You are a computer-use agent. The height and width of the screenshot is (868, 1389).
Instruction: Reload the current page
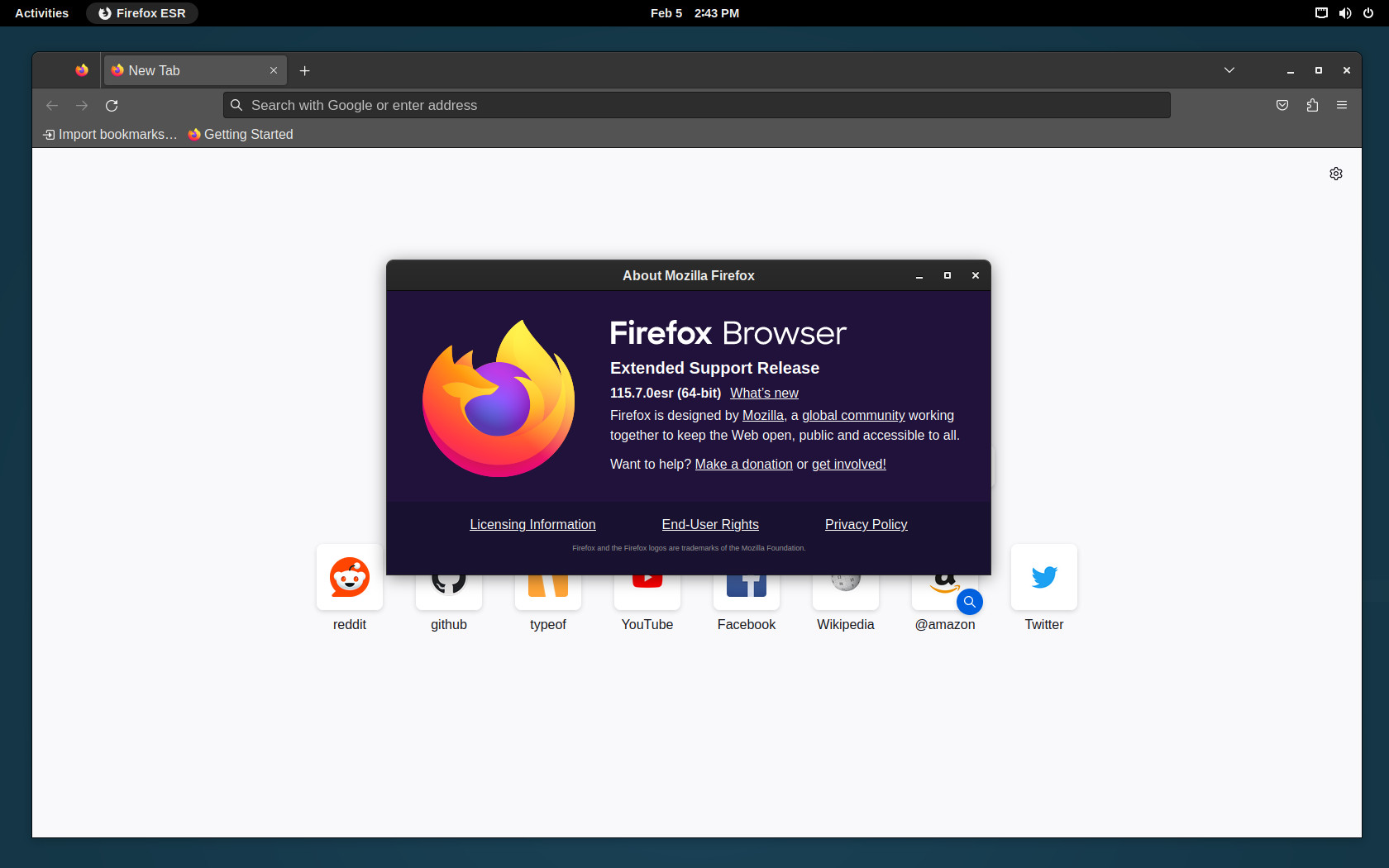point(112,105)
